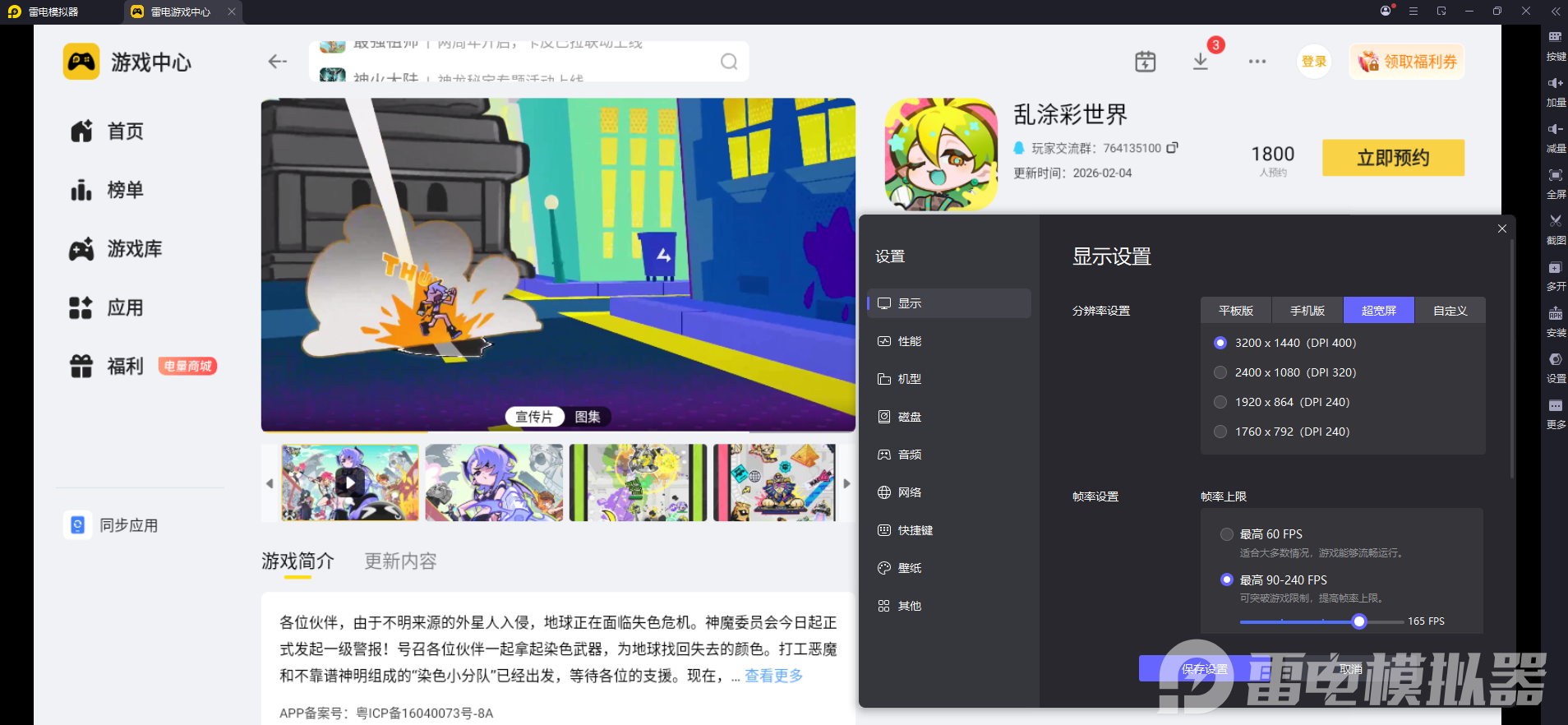Click the back arrow in game center
The height and width of the screenshot is (725, 1568).
pos(278,62)
